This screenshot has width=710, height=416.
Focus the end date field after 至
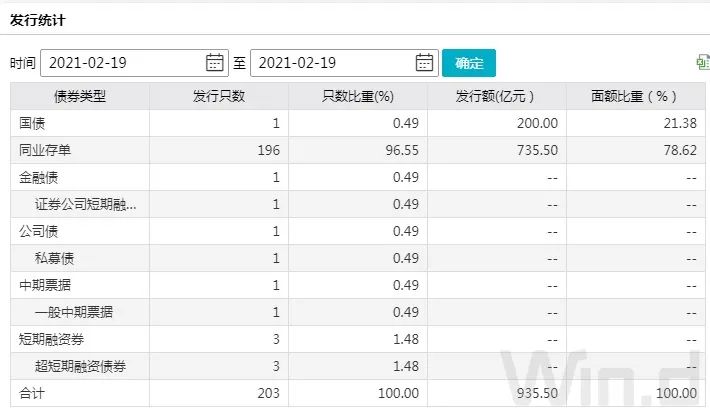coord(344,63)
